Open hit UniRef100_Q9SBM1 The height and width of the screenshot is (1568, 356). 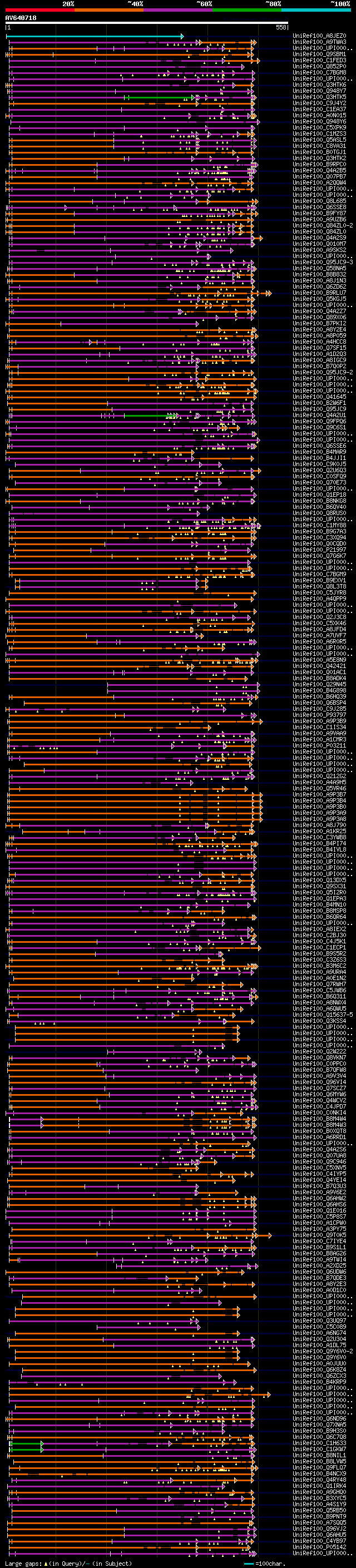pyautogui.click(x=319, y=54)
